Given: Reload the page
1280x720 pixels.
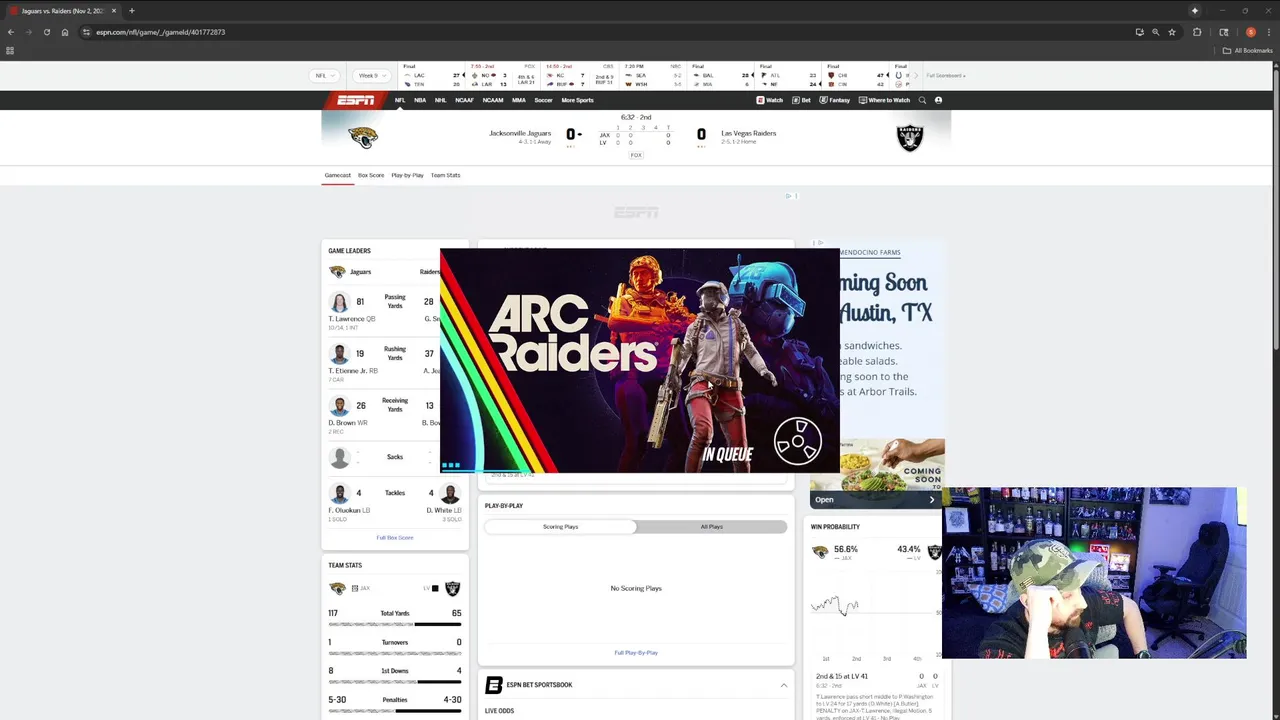Looking at the screenshot, I should click(x=46, y=32).
